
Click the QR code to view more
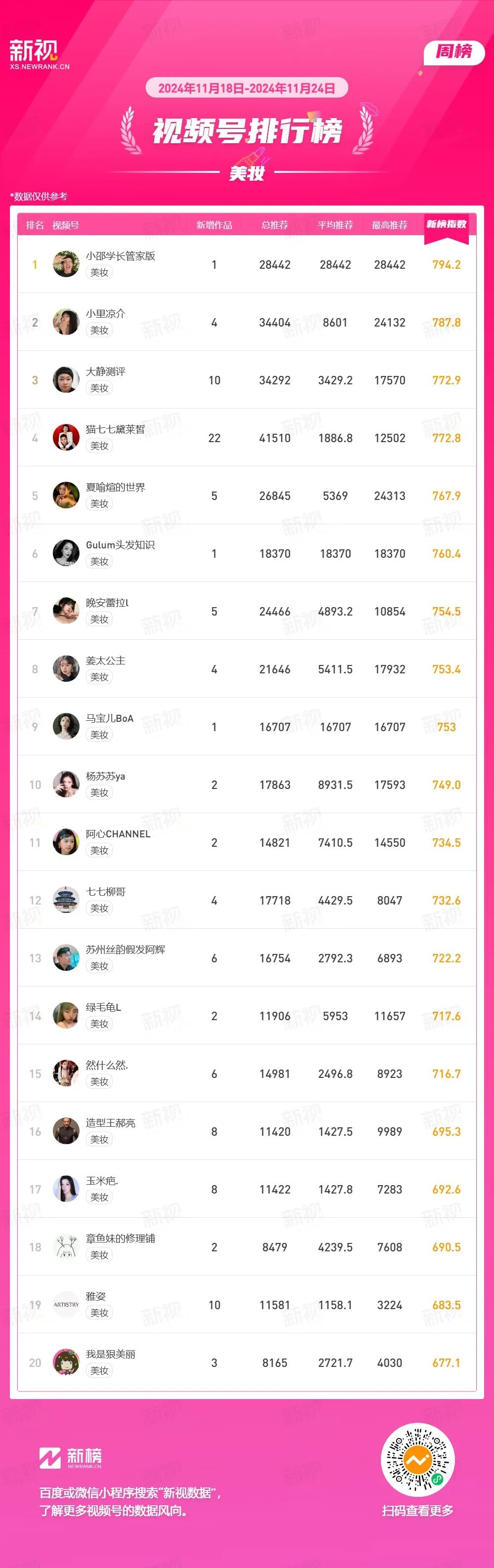pos(417,1460)
